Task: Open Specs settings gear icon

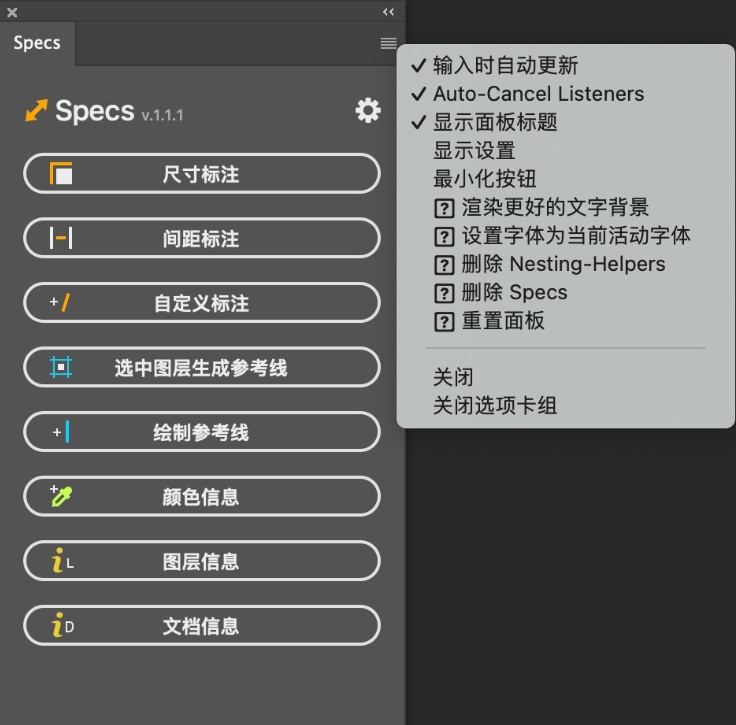Action: [368, 111]
